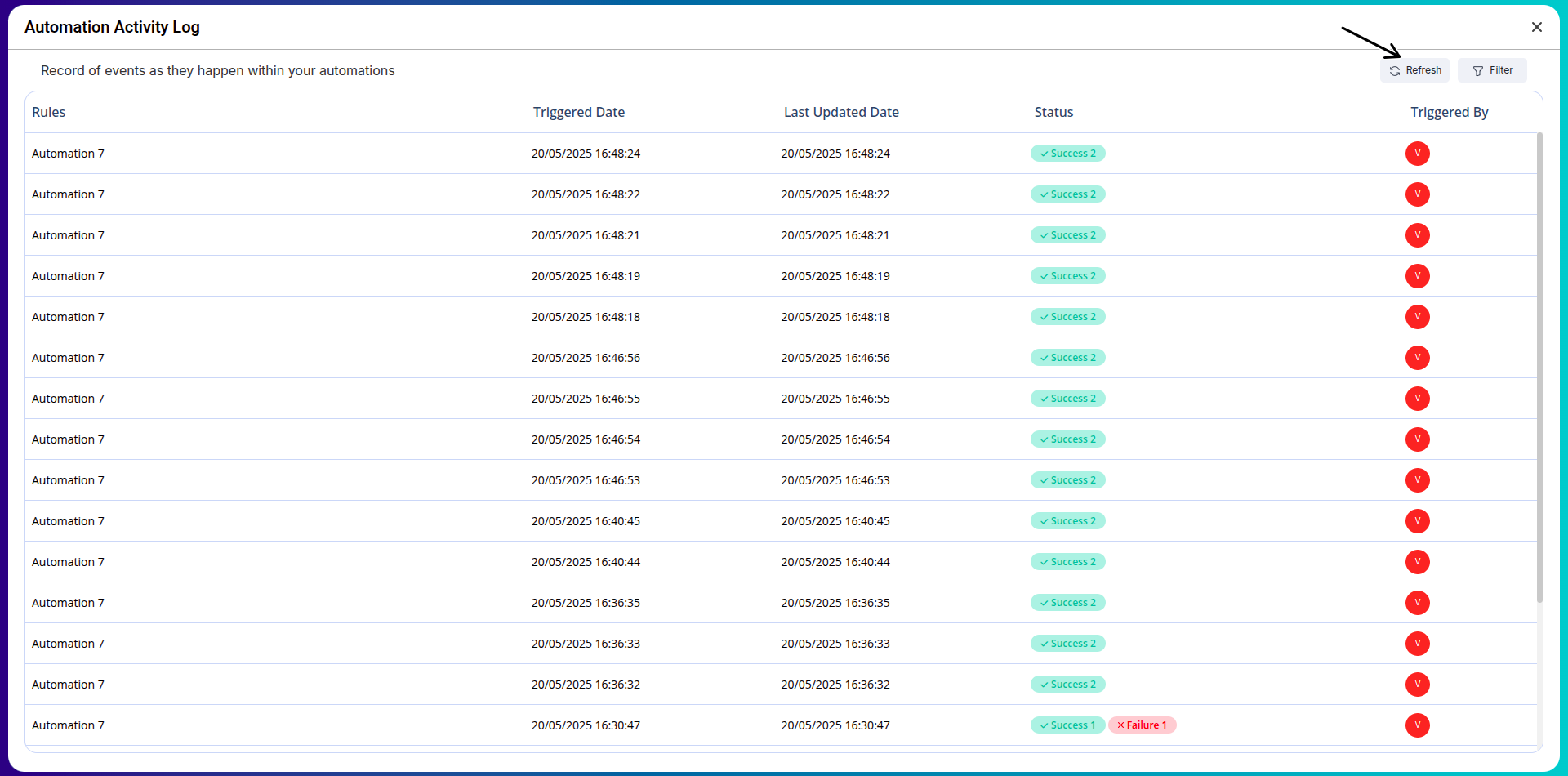Screen dimensions: 1568x776
Task: Click Success 2 badge in 16:48:19 row
Action: click(1067, 276)
